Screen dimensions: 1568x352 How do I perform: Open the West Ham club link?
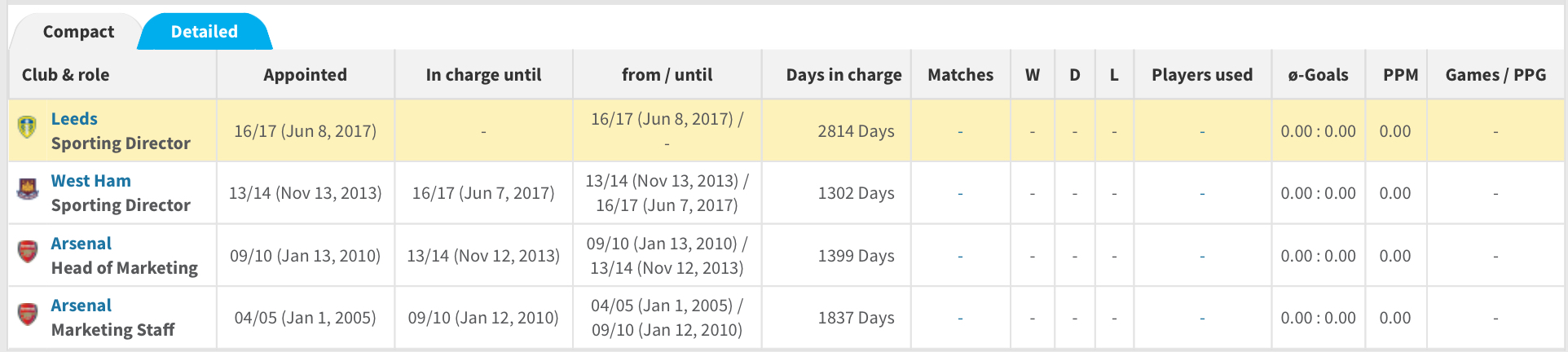[90, 181]
